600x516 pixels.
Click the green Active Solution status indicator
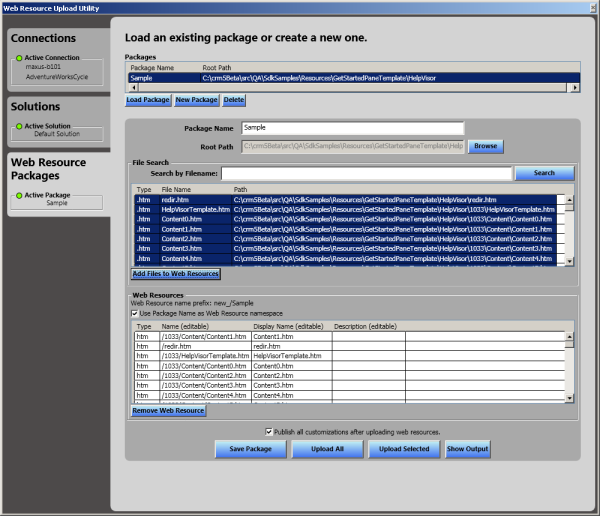pos(19,125)
